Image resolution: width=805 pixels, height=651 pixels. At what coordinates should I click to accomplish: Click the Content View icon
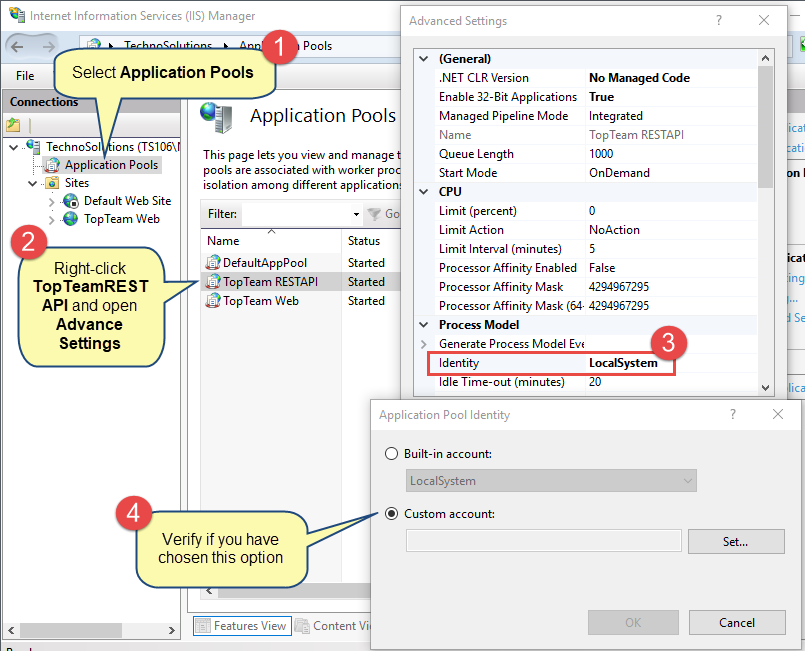click(x=302, y=626)
